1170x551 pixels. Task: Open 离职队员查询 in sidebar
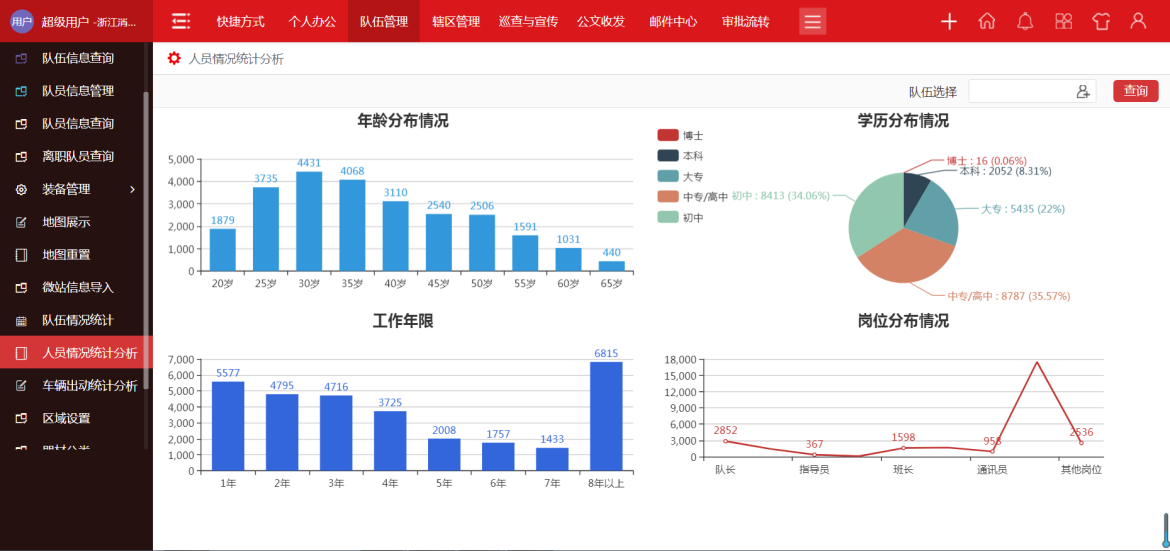(x=78, y=157)
